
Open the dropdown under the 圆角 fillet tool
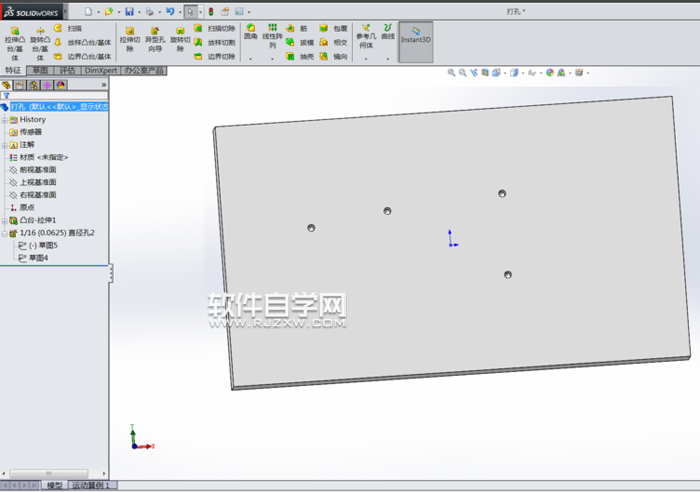[x=250, y=58]
